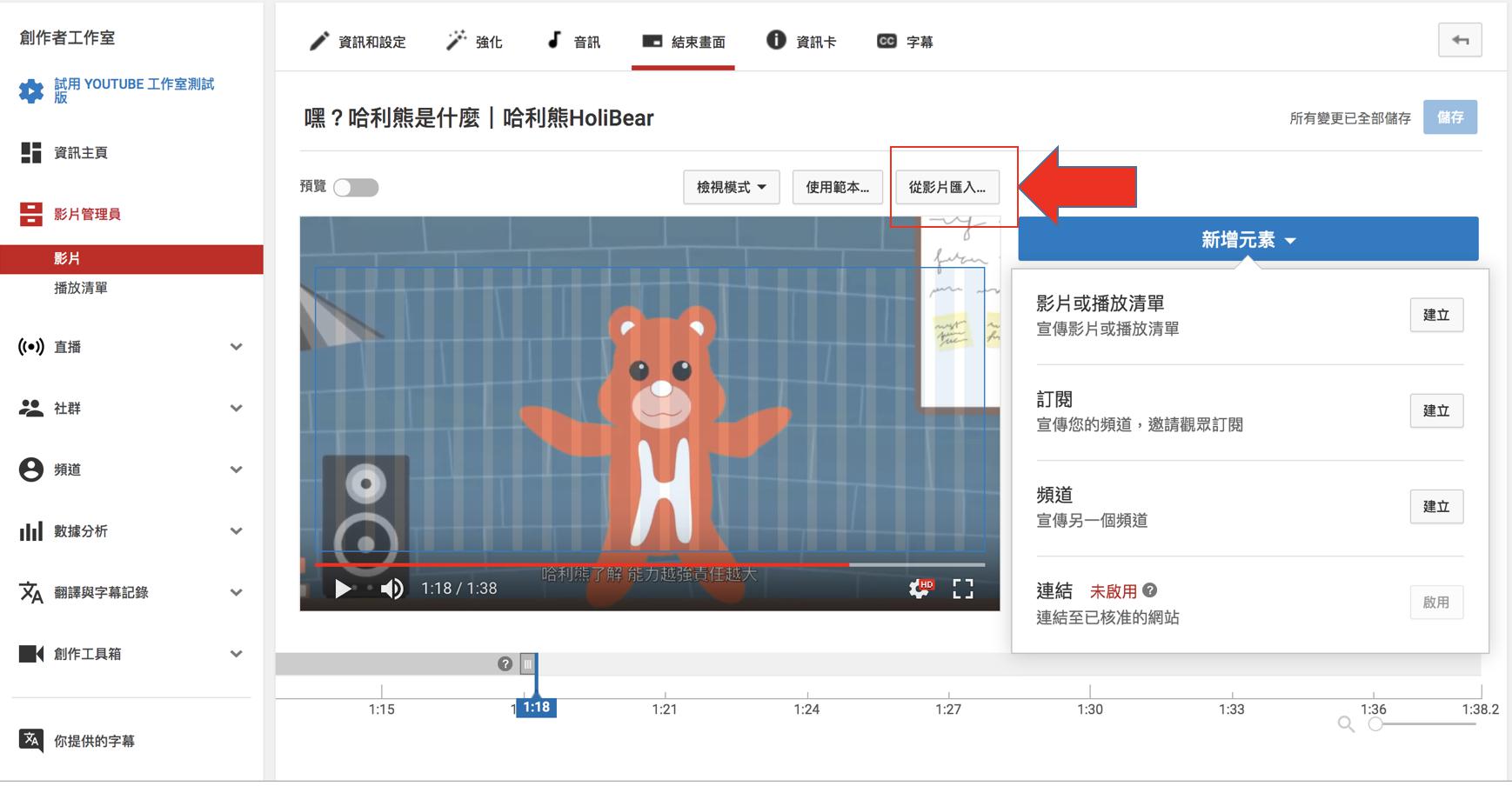Click the 從影片匯入 button
The height and width of the screenshot is (786, 1512).
[x=947, y=187]
